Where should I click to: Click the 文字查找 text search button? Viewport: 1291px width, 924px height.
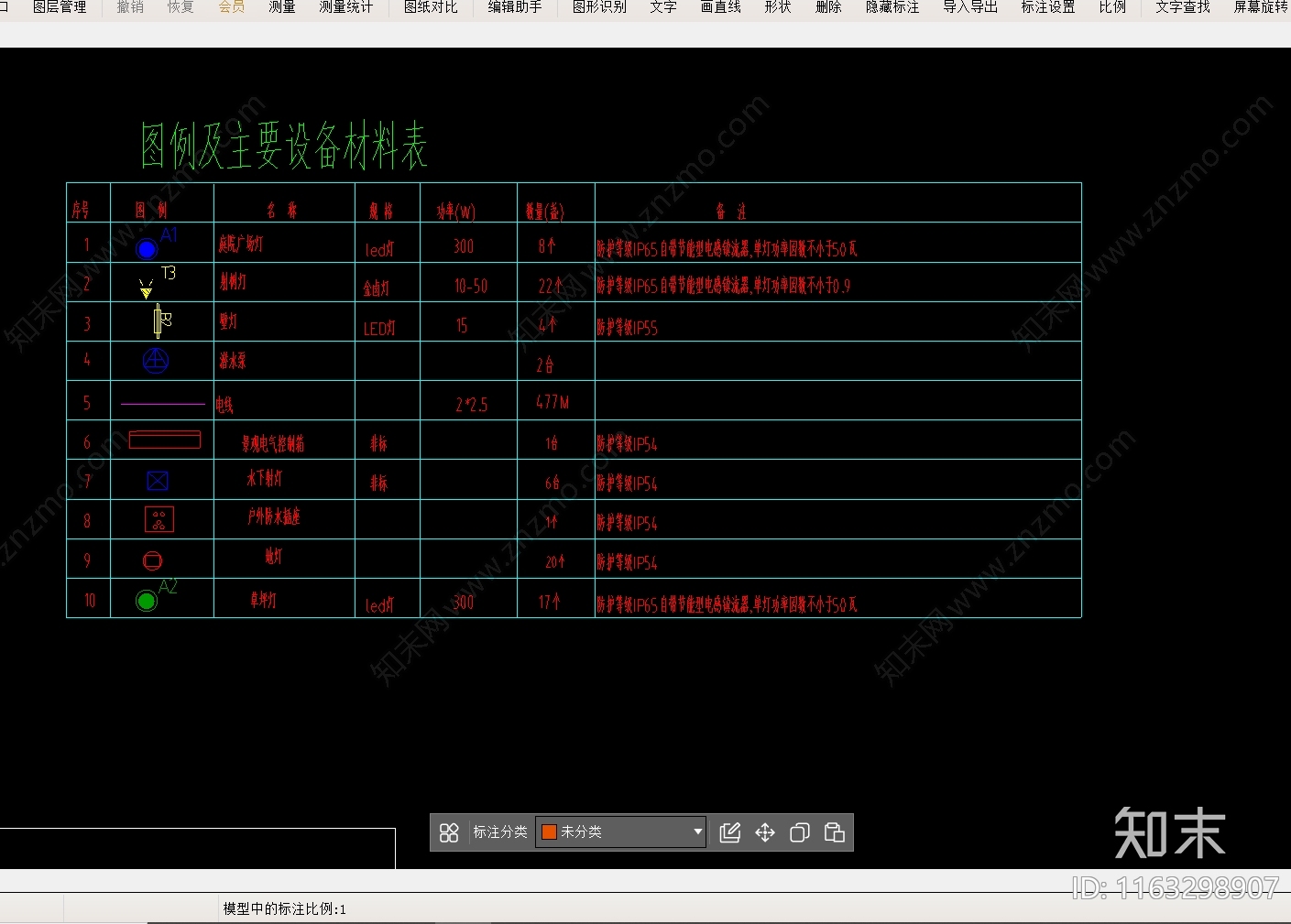[1183, 7]
